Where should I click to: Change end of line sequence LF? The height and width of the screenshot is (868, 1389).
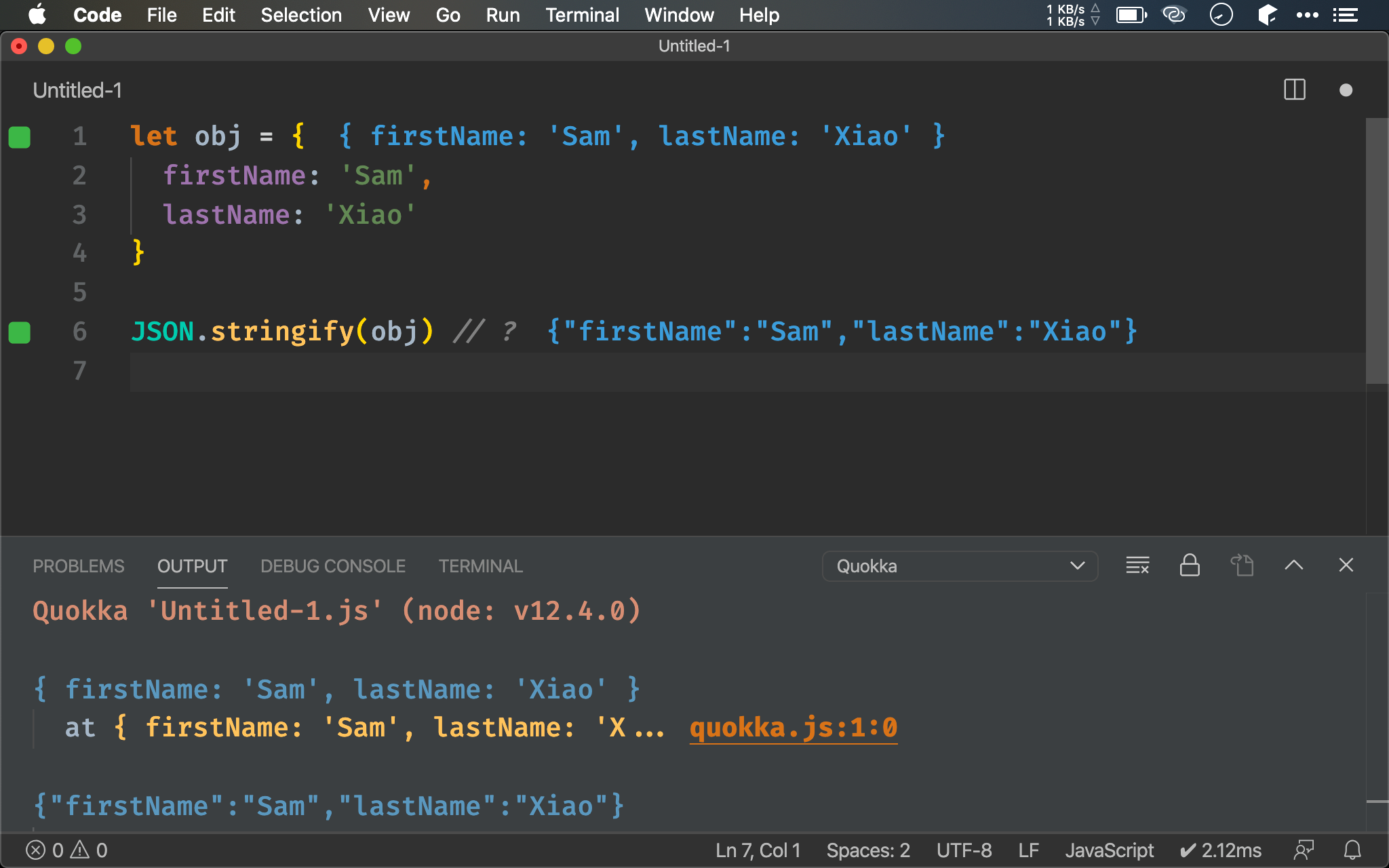pos(1028,850)
